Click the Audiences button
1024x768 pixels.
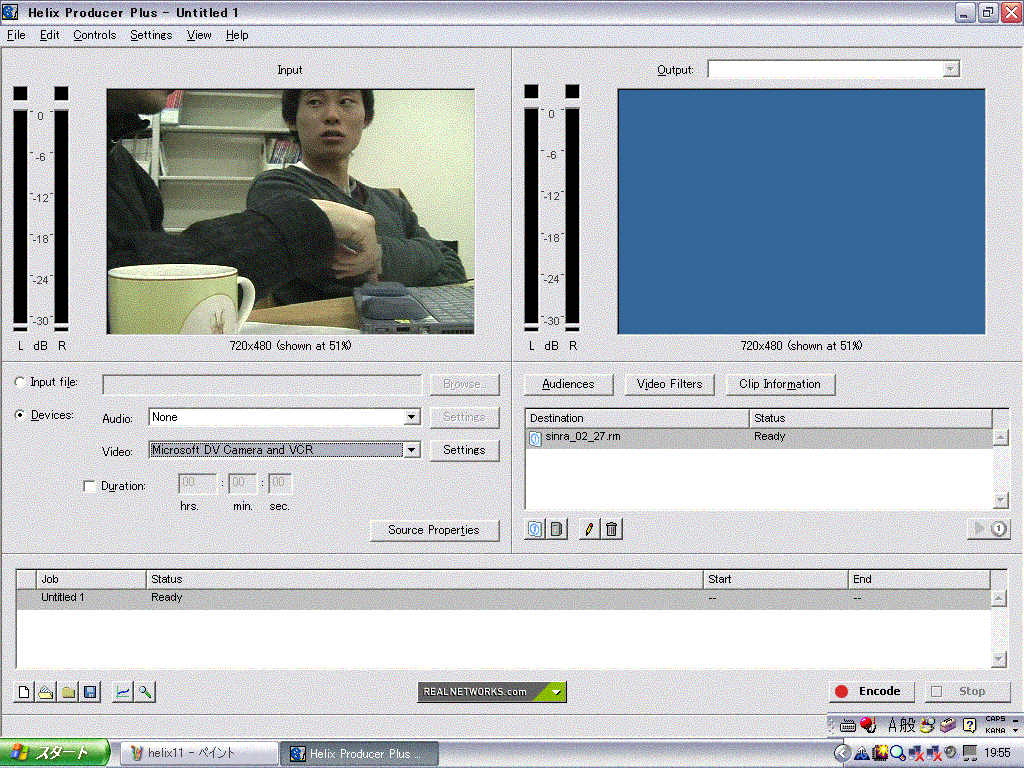(x=568, y=384)
